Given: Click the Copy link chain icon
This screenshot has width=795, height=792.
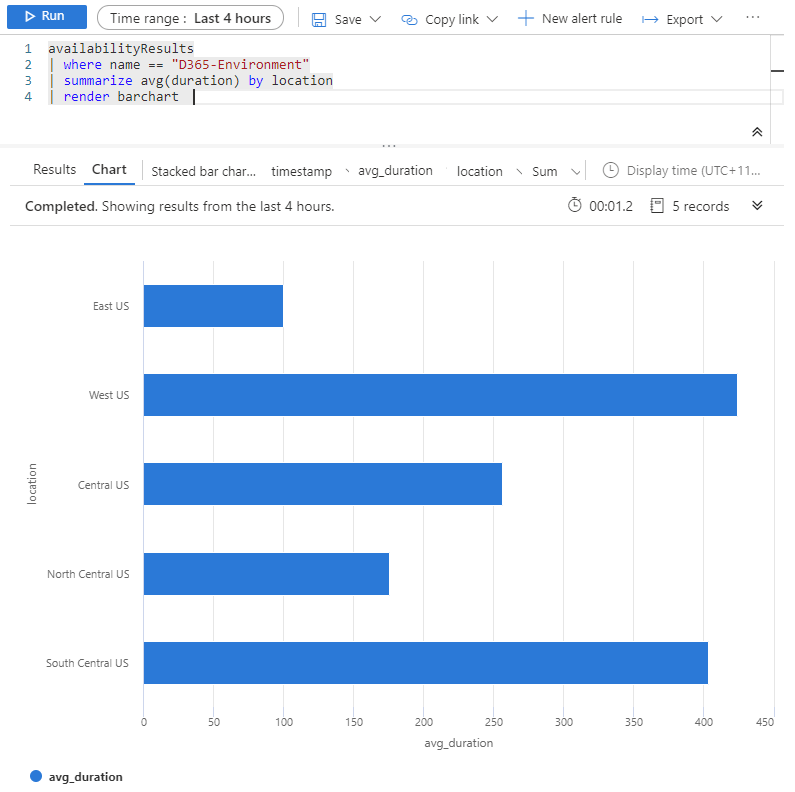Looking at the screenshot, I should [409, 19].
